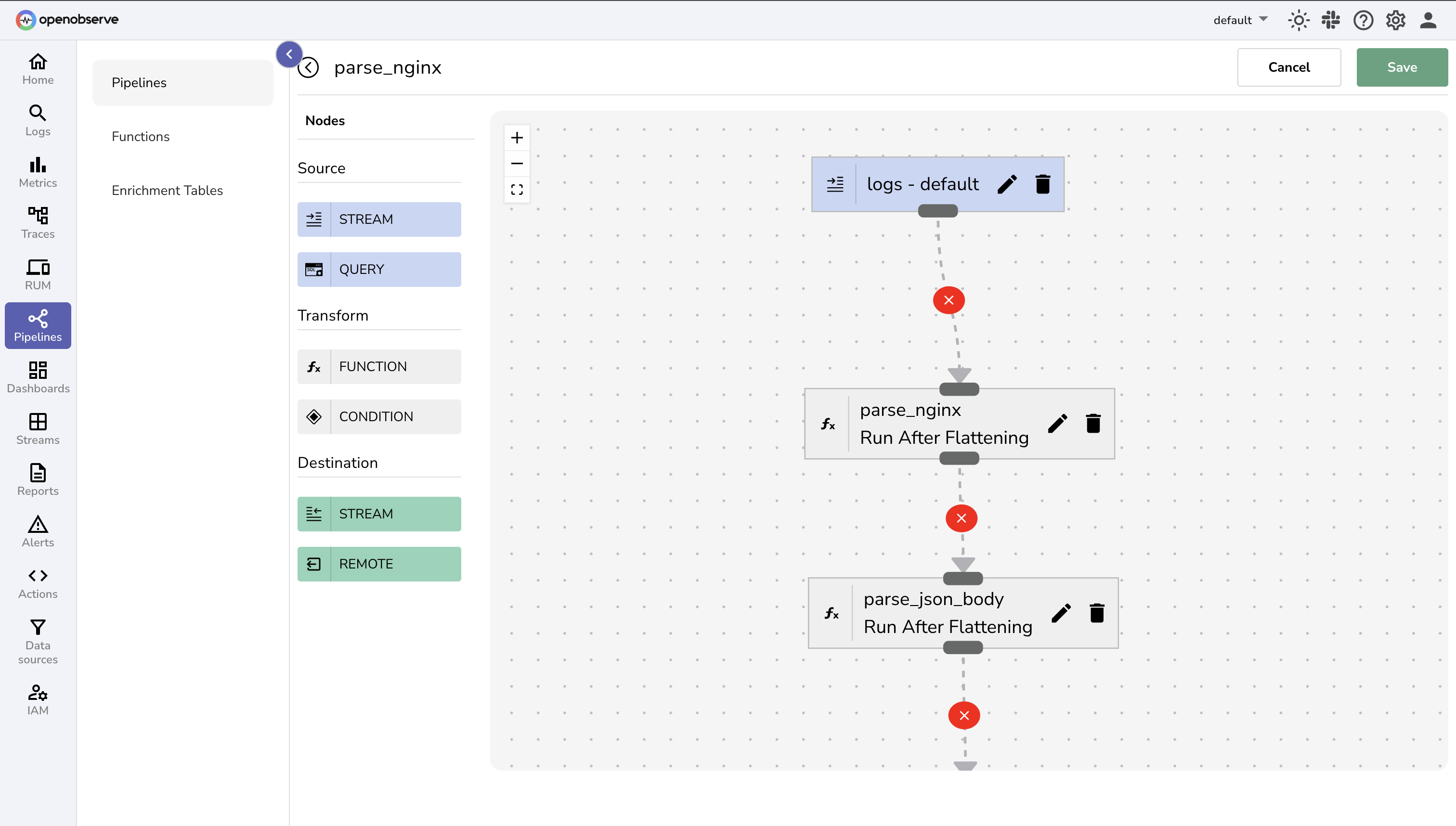Remove the edge between parse_nginx and parse_json_body
The image size is (1456, 826).
[961, 518]
